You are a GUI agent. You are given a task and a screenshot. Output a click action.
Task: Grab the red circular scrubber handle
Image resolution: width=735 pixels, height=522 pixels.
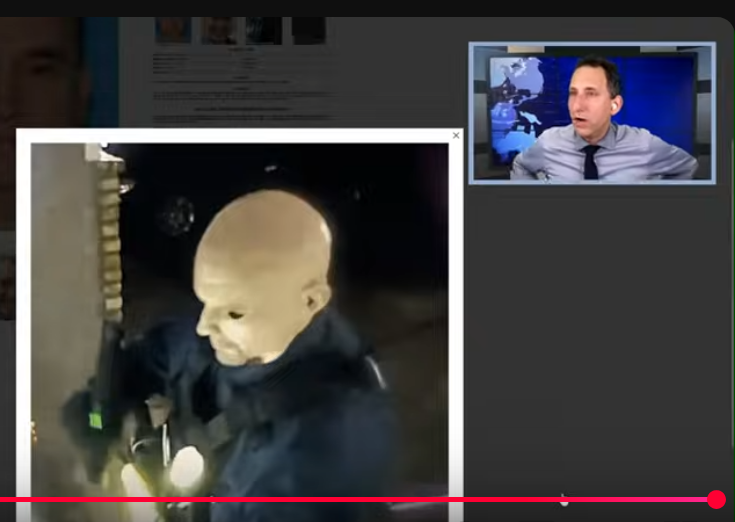(716, 500)
